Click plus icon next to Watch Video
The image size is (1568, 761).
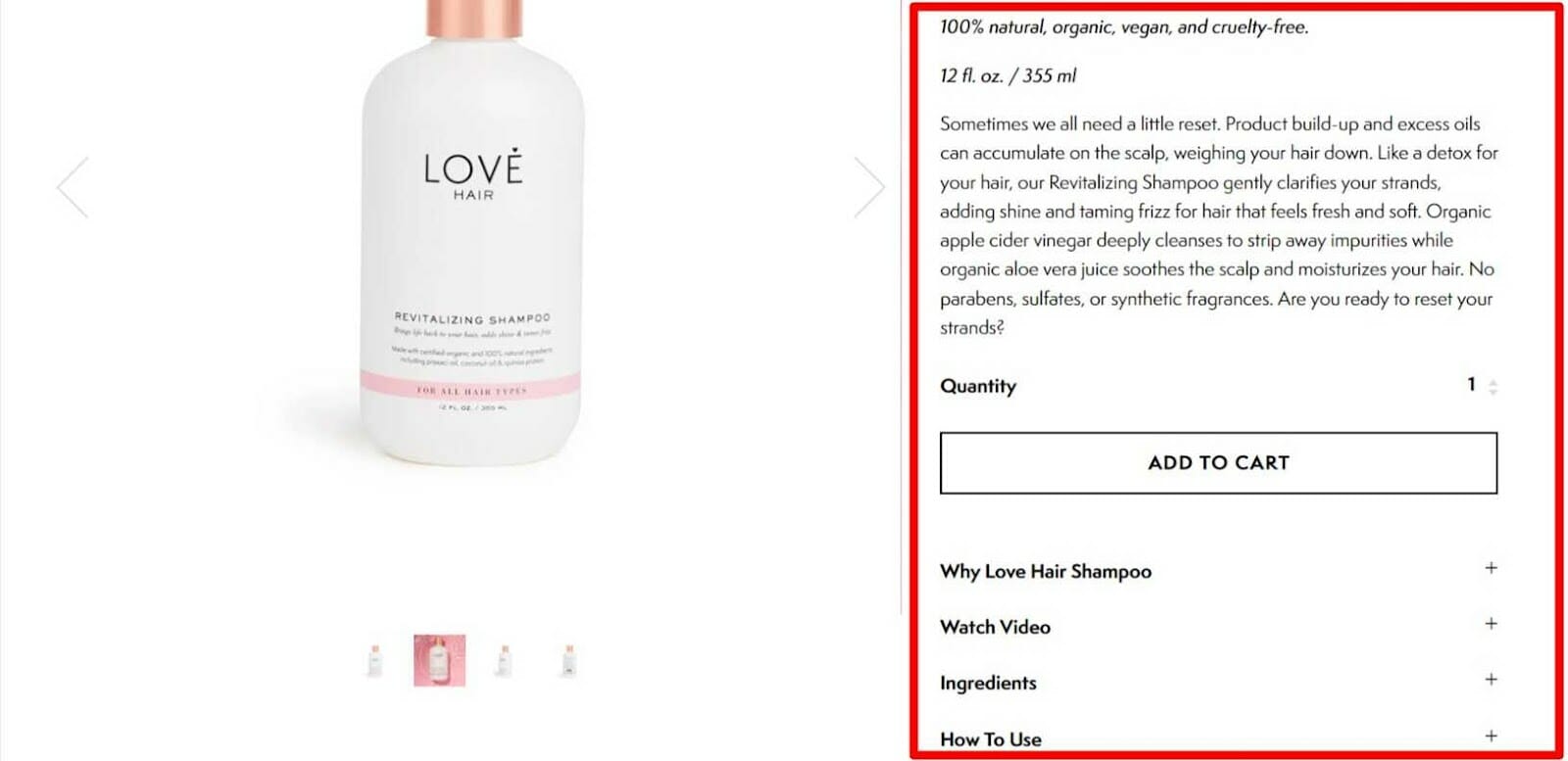click(1491, 624)
